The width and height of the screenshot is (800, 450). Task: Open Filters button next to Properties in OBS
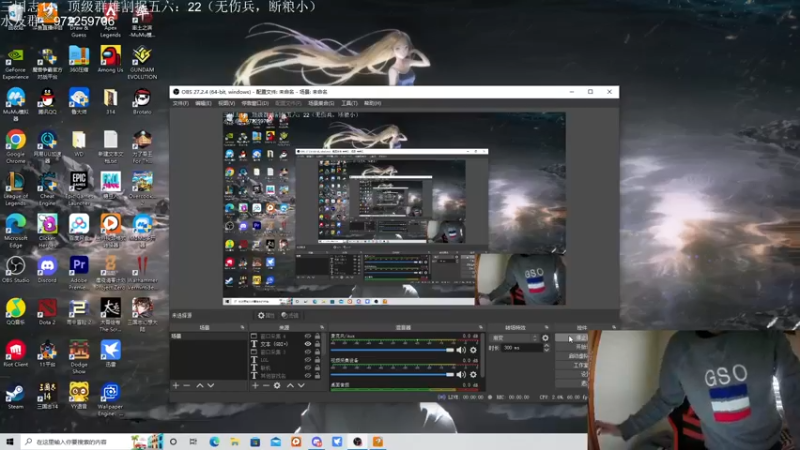pos(290,315)
